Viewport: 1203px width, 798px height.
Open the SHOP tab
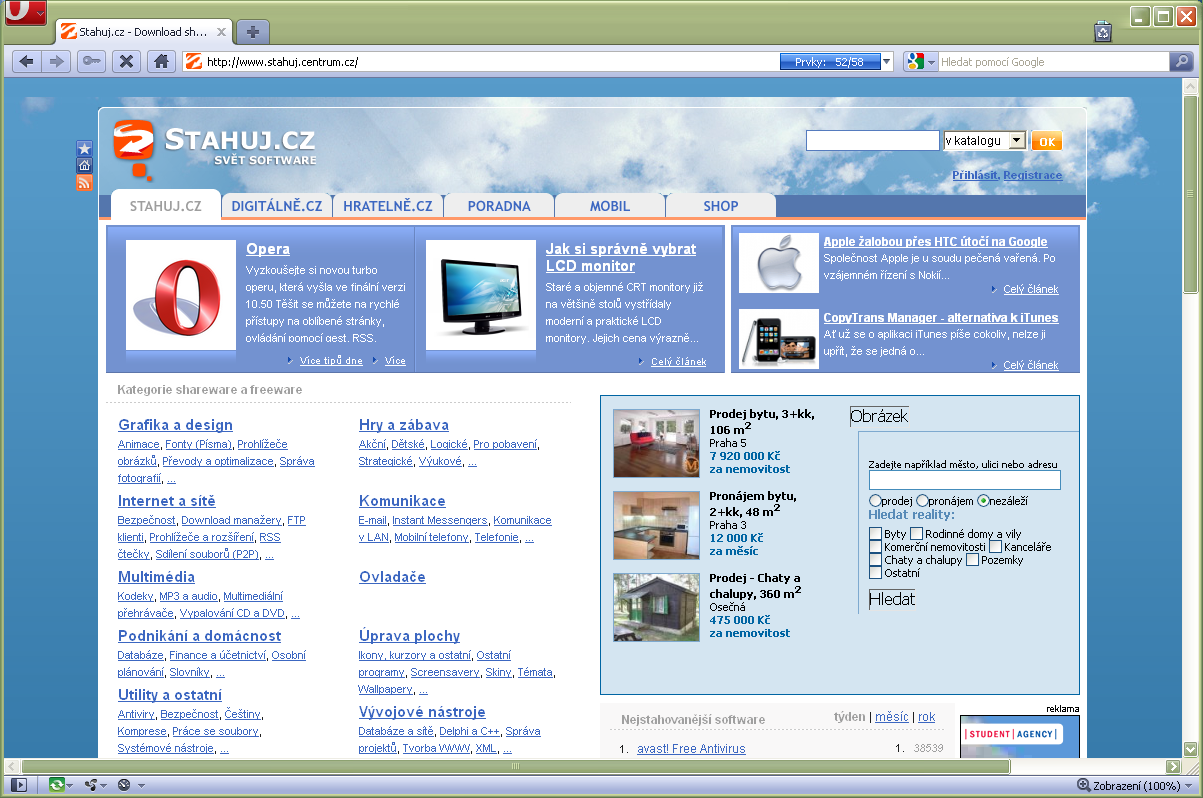coord(721,206)
